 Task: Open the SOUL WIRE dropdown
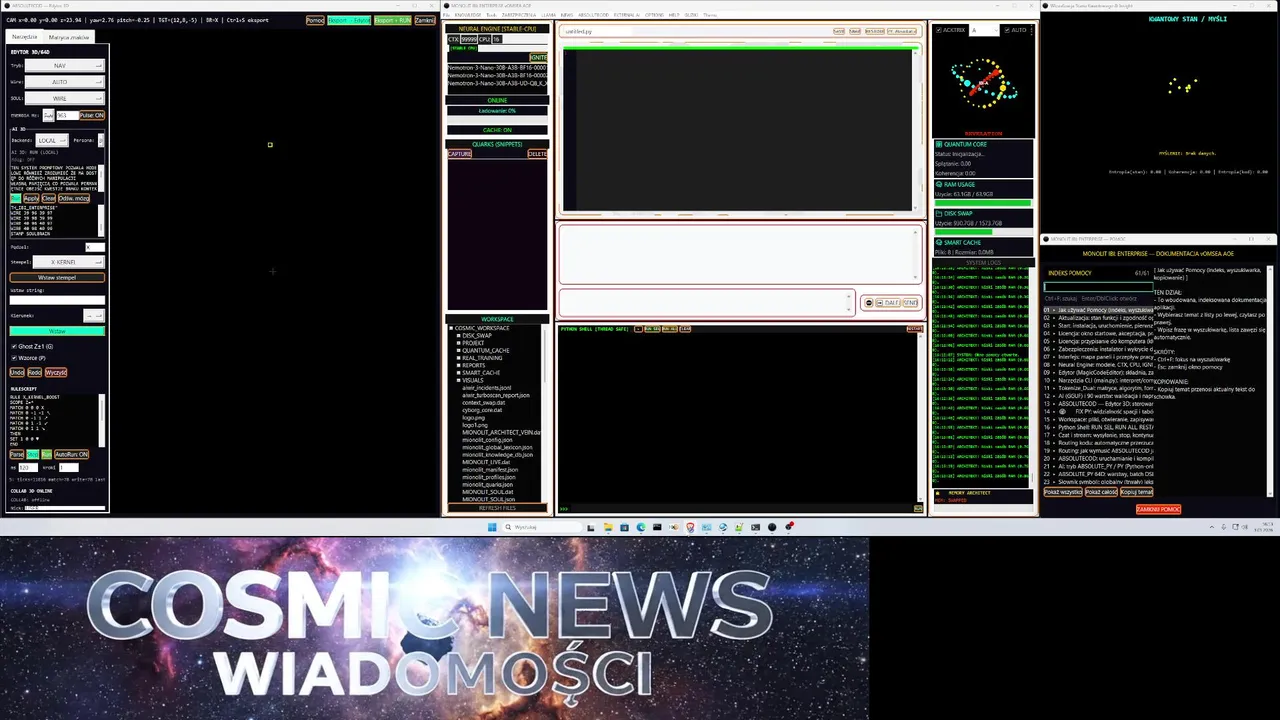[63, 98]
